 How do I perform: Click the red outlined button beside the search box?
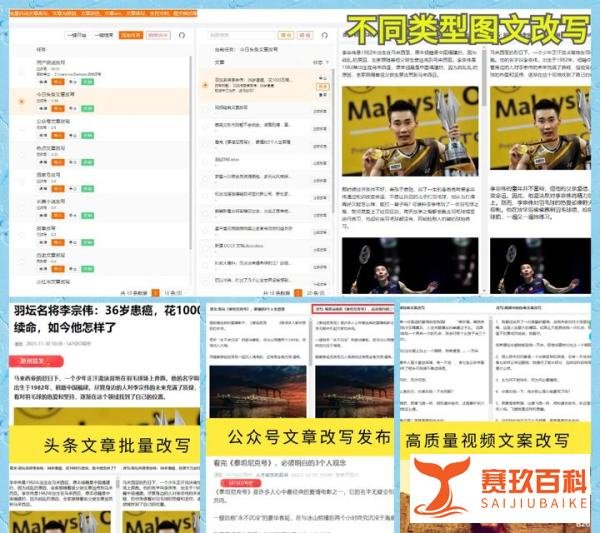305,35
